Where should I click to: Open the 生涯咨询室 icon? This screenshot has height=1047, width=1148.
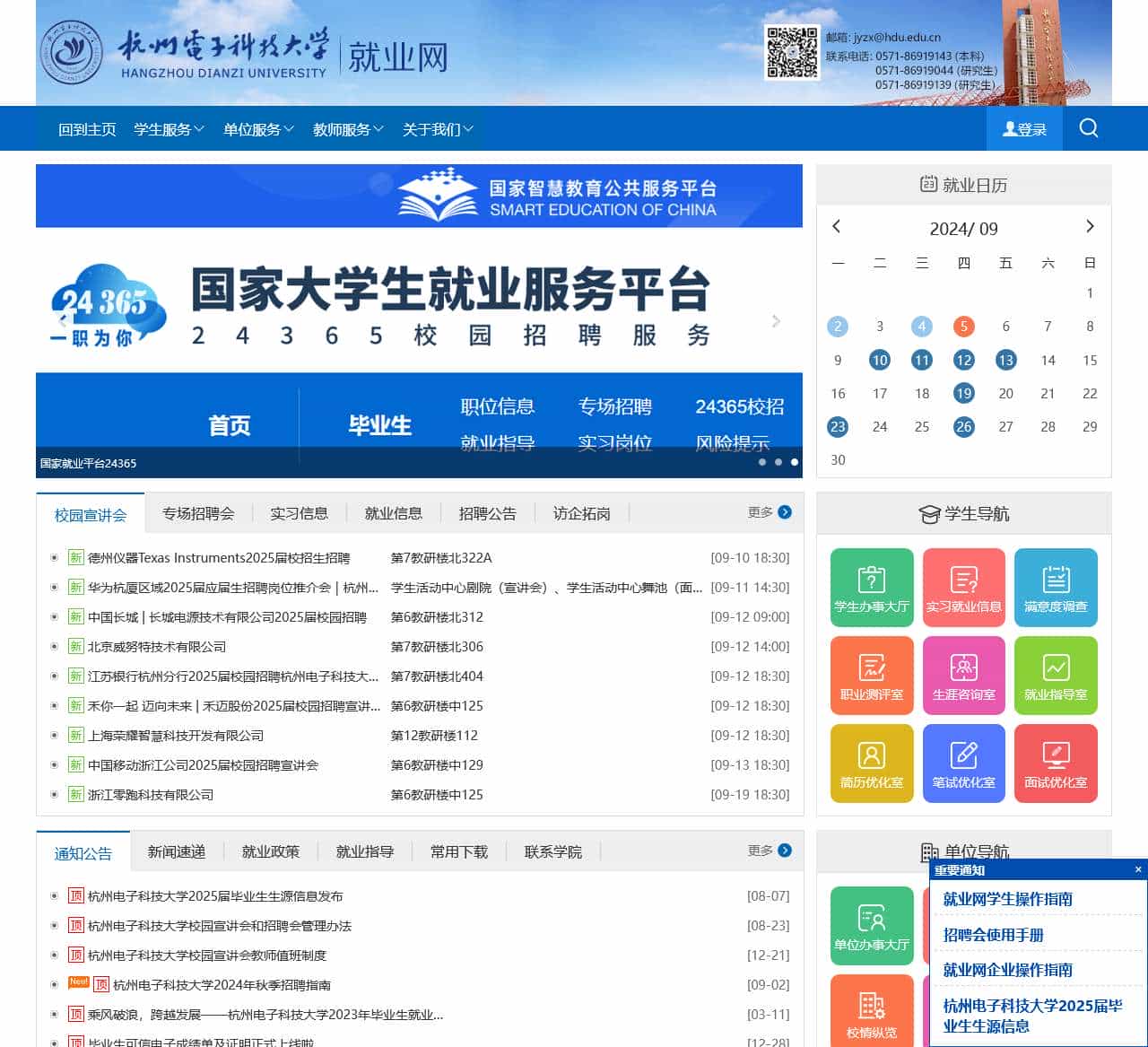(963, 675)
